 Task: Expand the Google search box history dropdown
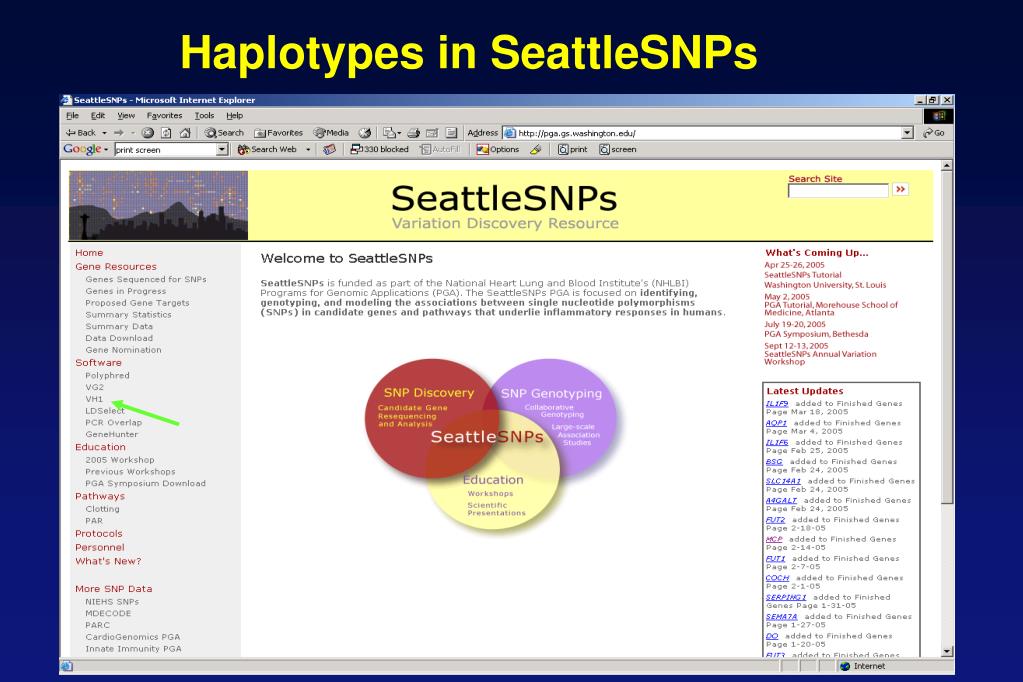[222, 149]
